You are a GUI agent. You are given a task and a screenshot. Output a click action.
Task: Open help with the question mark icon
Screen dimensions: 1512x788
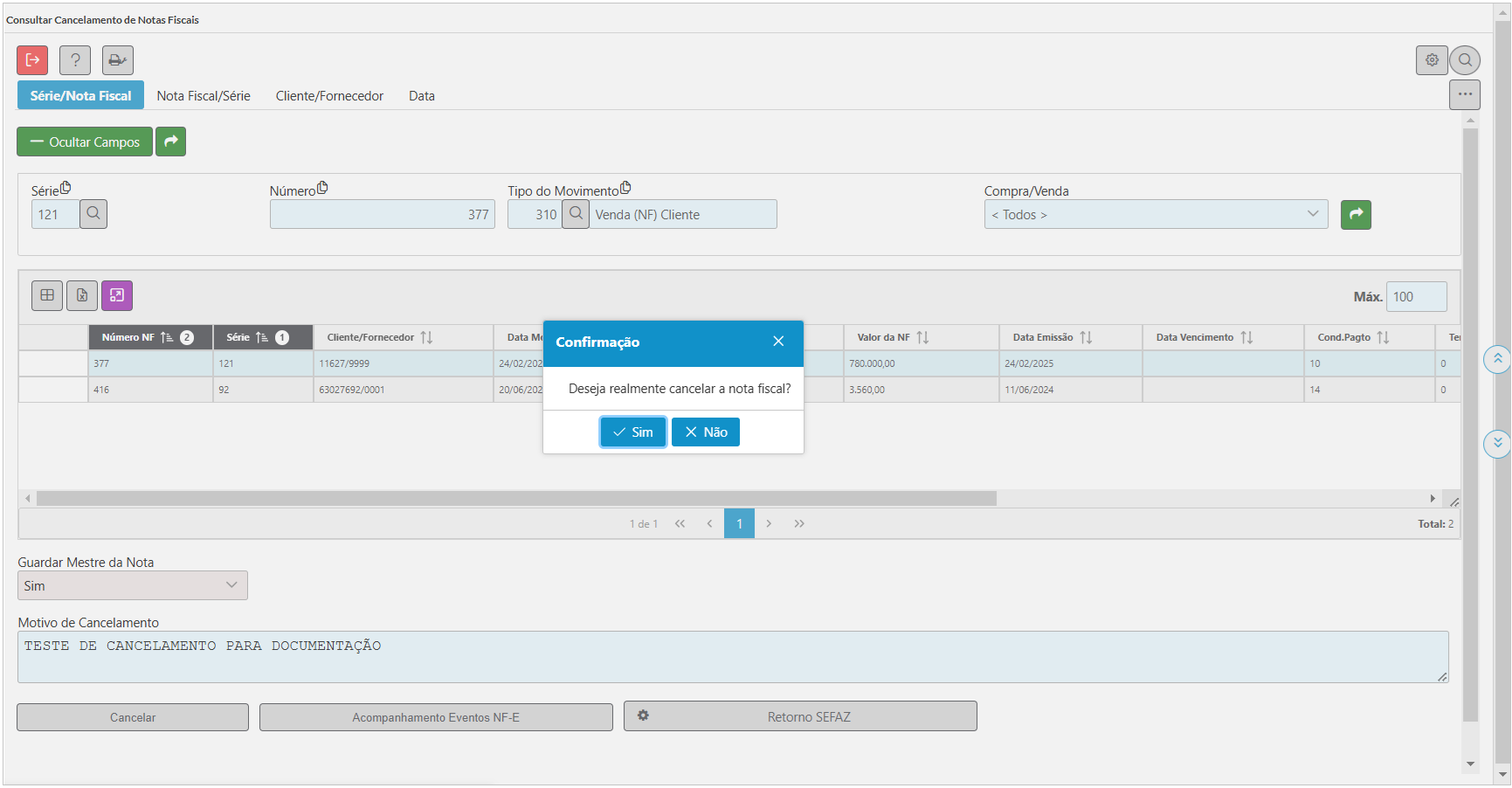75,60
